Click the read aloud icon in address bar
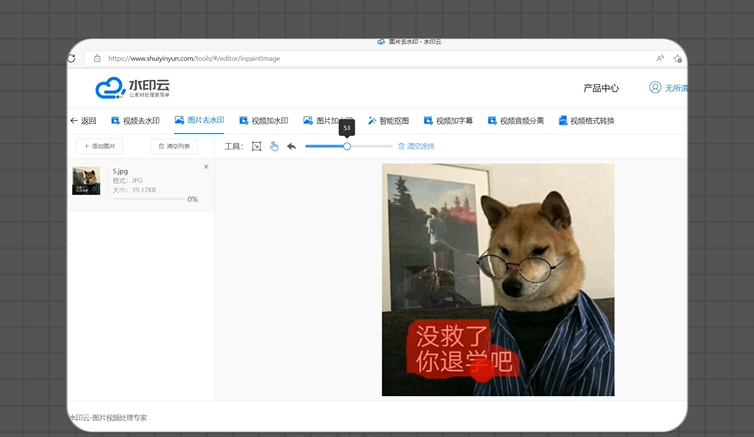Image resolution: width=754 pixels, height=437 pixels. point(660,58)
